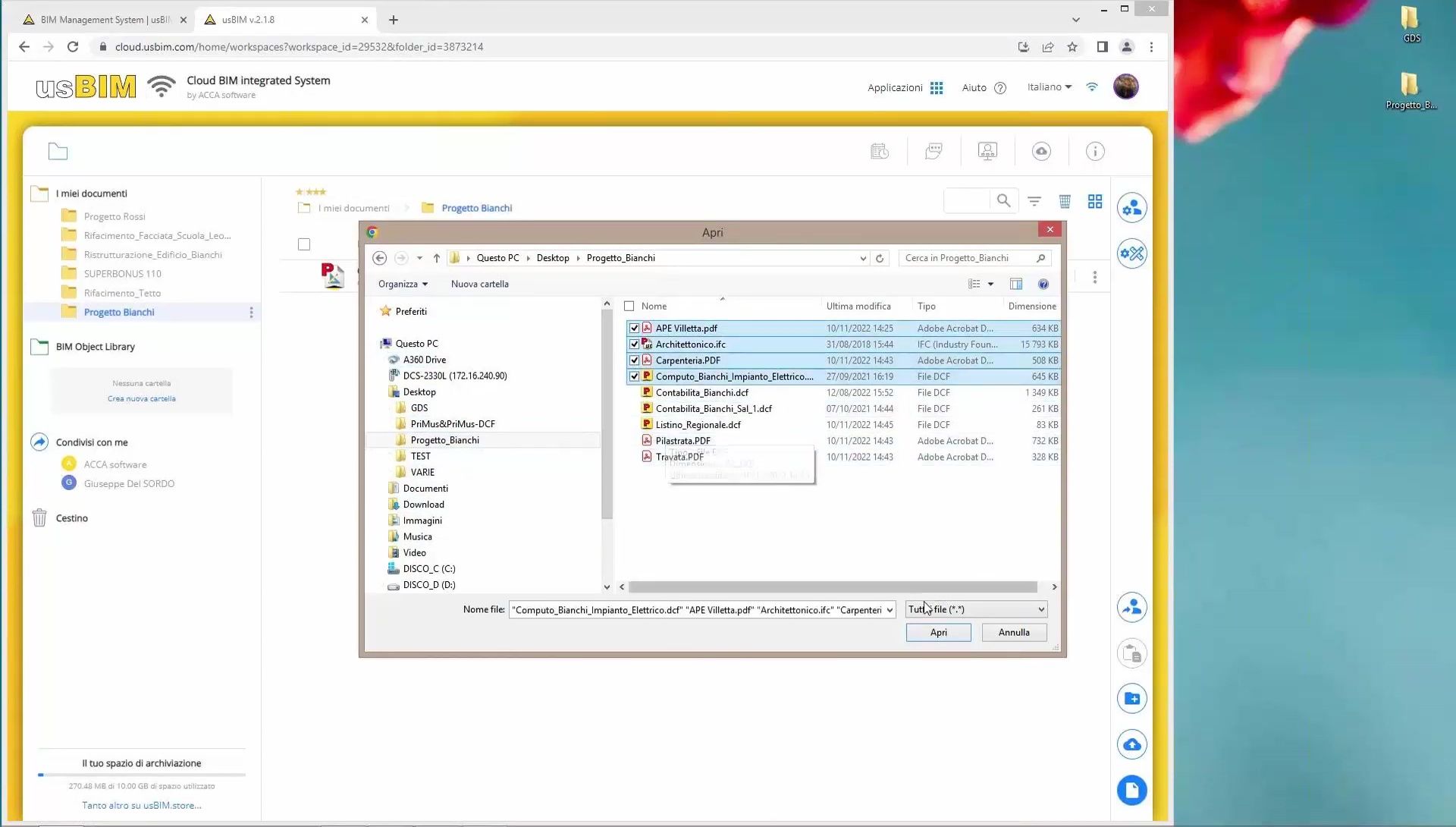The width and height of the screenshot is (1456, 827).
Task: Open the info icon in top toolbar
Action: [1095, 151]
